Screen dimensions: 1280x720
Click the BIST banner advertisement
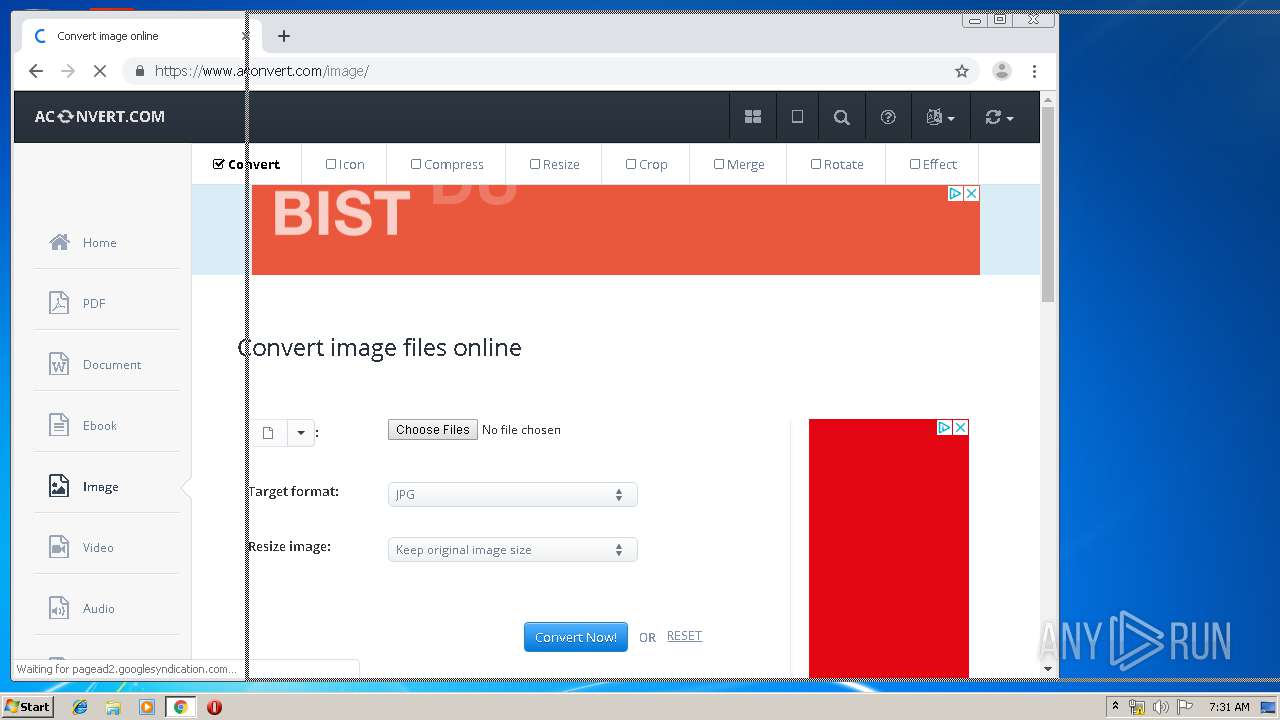(x=615, y=230)
